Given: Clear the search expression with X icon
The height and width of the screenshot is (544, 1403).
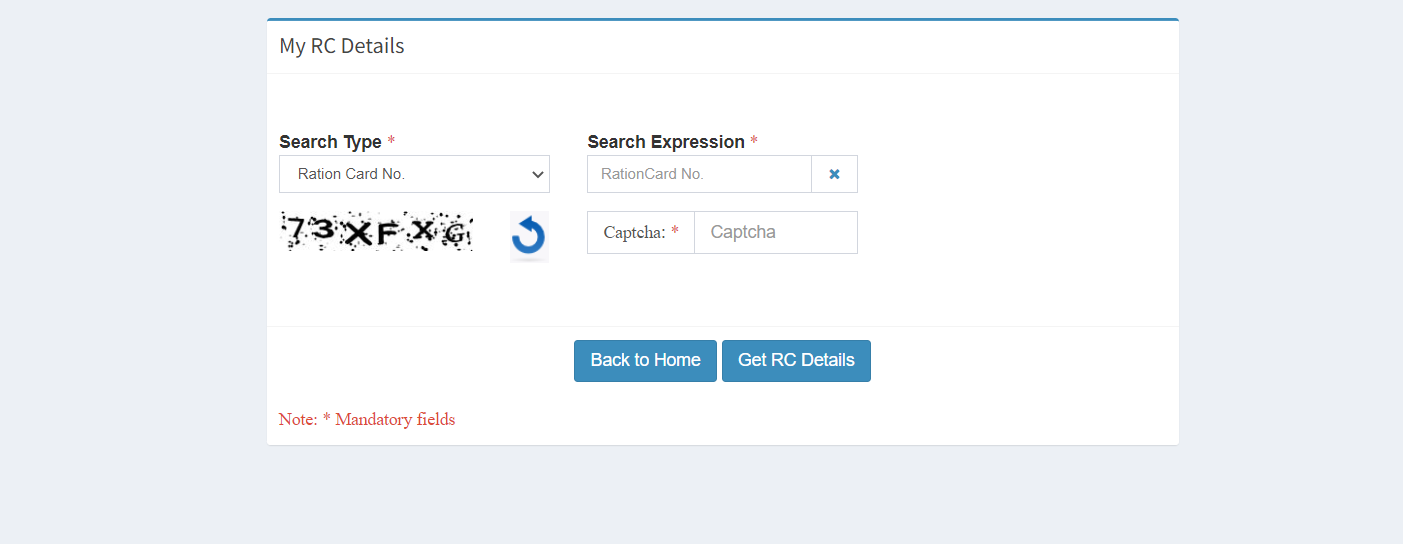Looking at the screenshot, I should click(834, 174).
